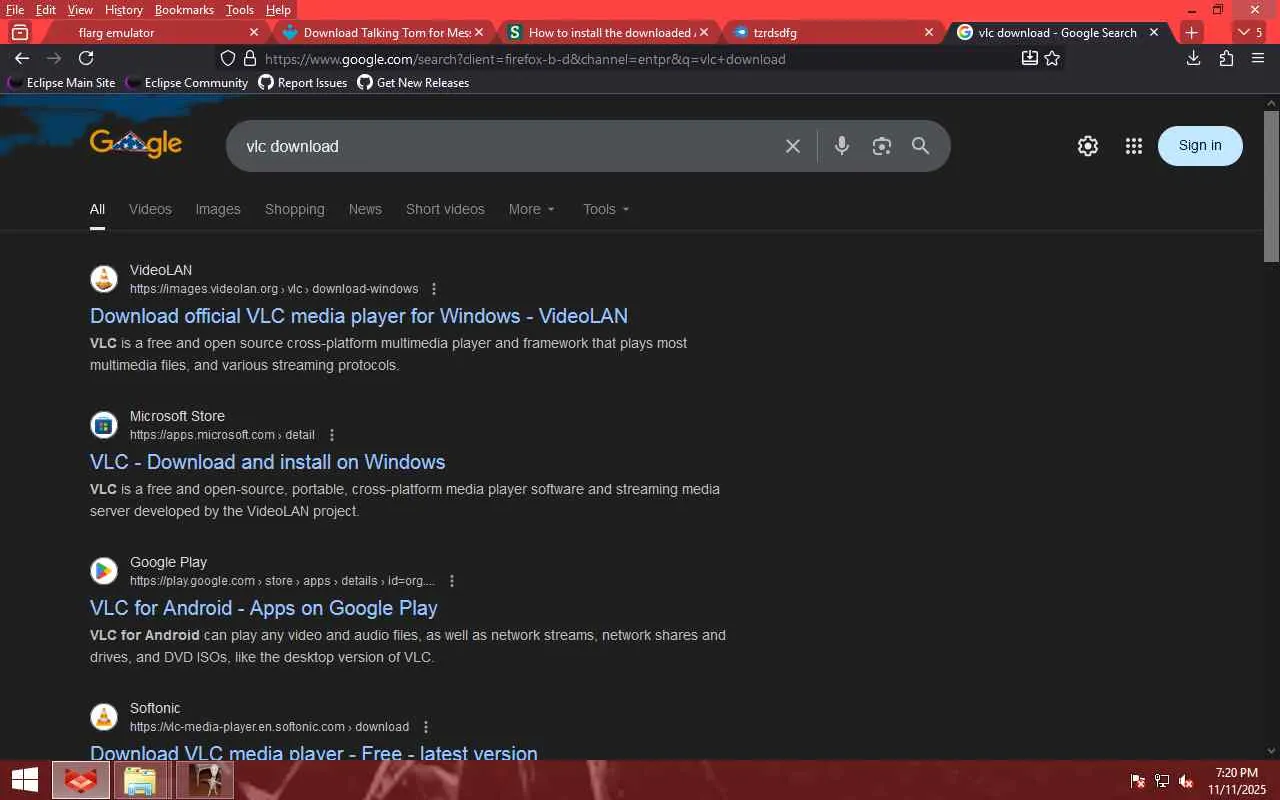The image size is (1280, 800).
Task: Open tracking protection shield icon
Action: click(x=228, y=58)
